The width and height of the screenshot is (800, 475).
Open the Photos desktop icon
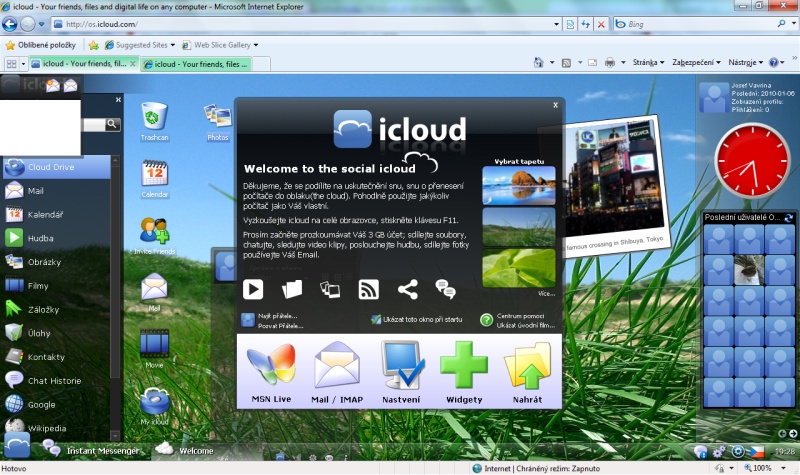tap(218, 121)
